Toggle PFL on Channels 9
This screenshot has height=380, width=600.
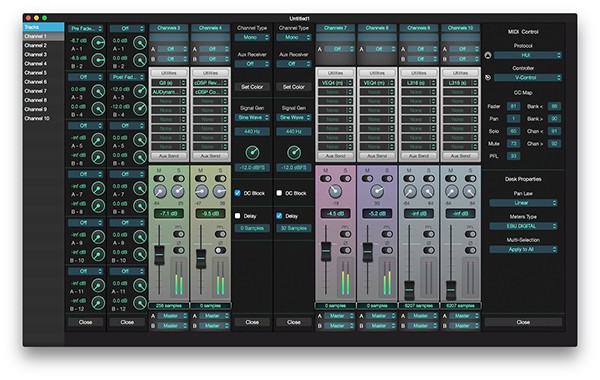pyautogui.click(x=429, y=234)
